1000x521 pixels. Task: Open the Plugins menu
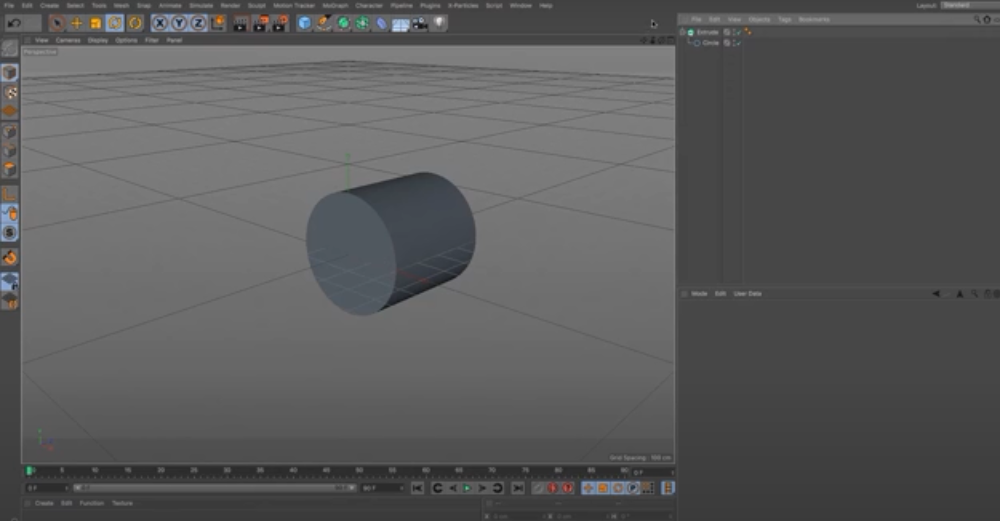click(430, 5)
